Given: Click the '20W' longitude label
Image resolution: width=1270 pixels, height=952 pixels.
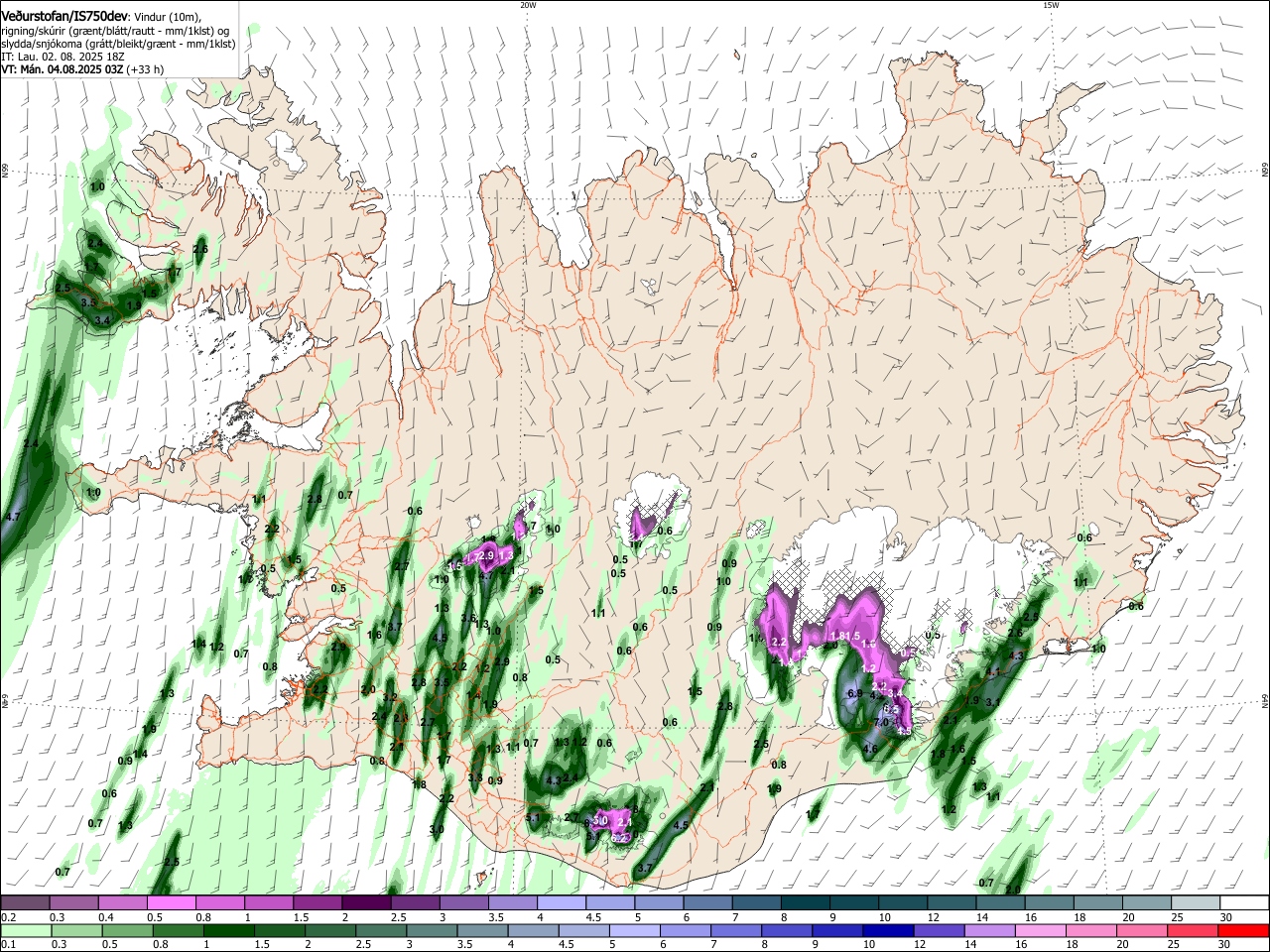Looking at the screenshot, I should tap(528, 5).
